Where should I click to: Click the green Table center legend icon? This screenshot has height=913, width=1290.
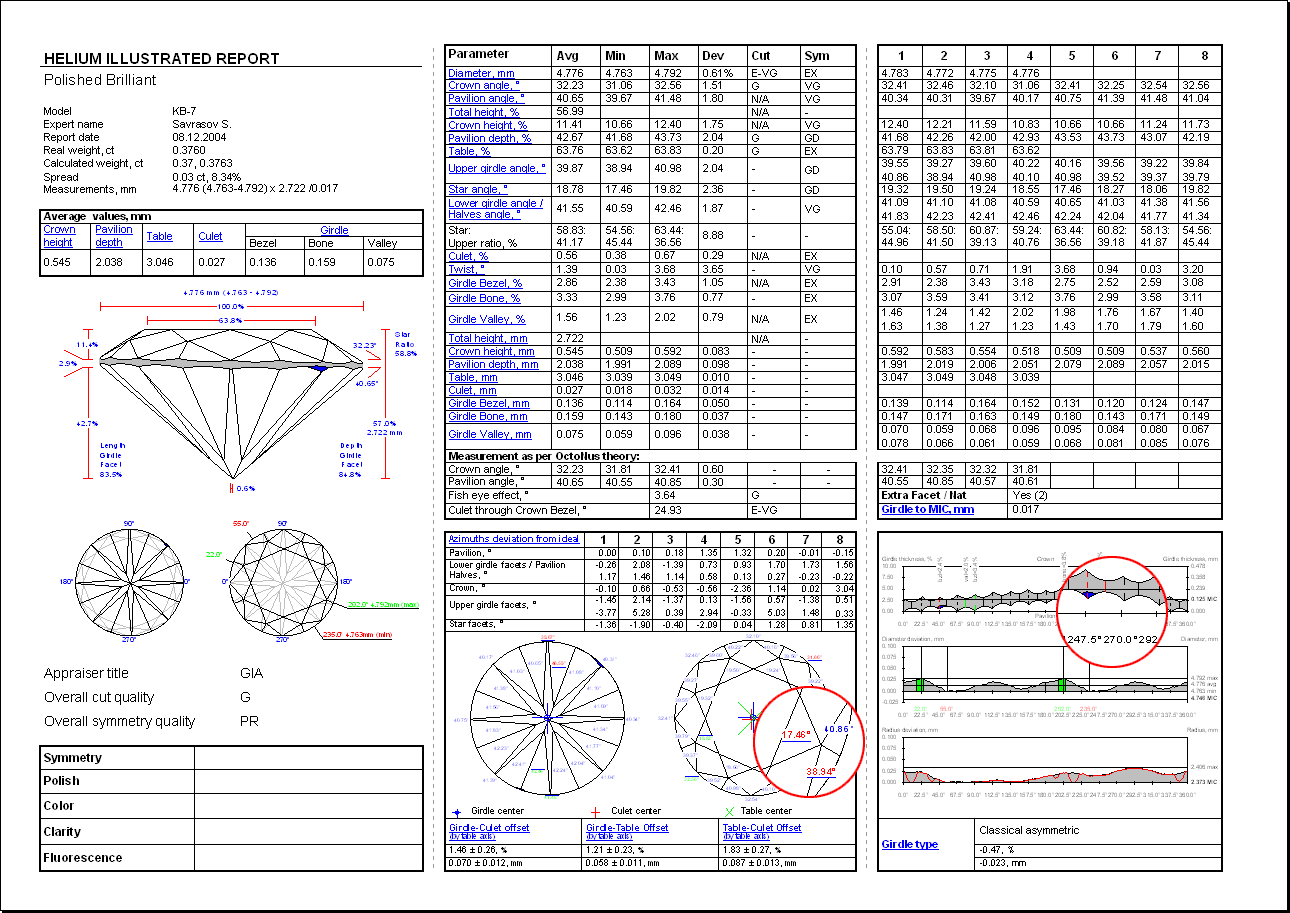pyautogui.click(x=729, y=811)
